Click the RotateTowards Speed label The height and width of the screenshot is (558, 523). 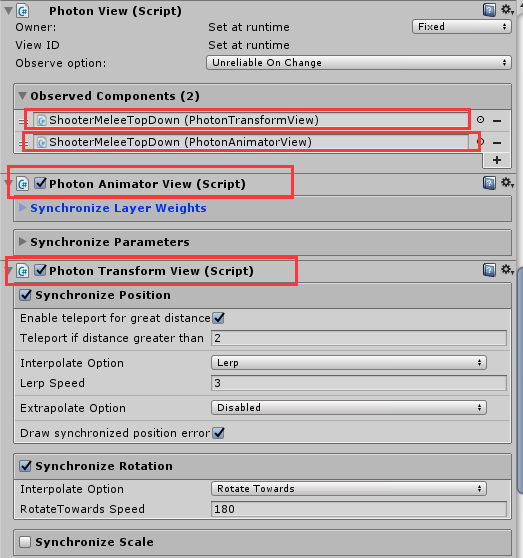[x=82, y=509]
